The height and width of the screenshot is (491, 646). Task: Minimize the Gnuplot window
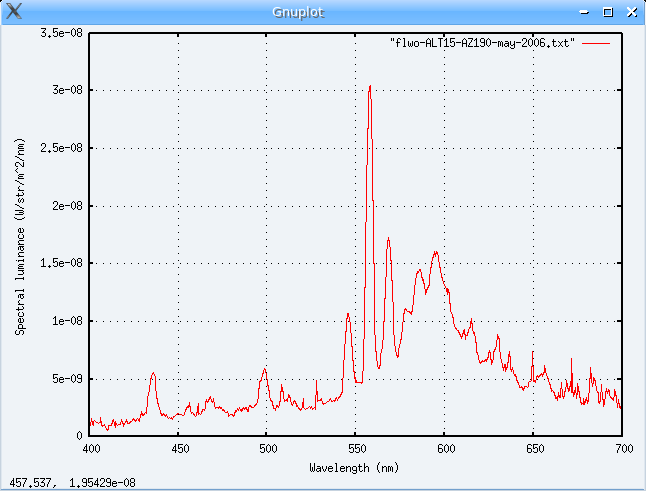click(586, 12)
